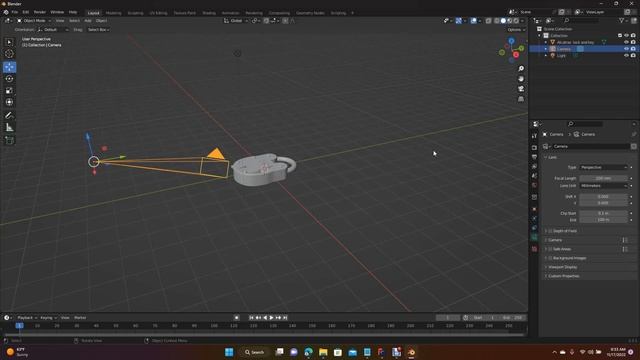Toggle camera view icon in viewport

coord(521,89)
